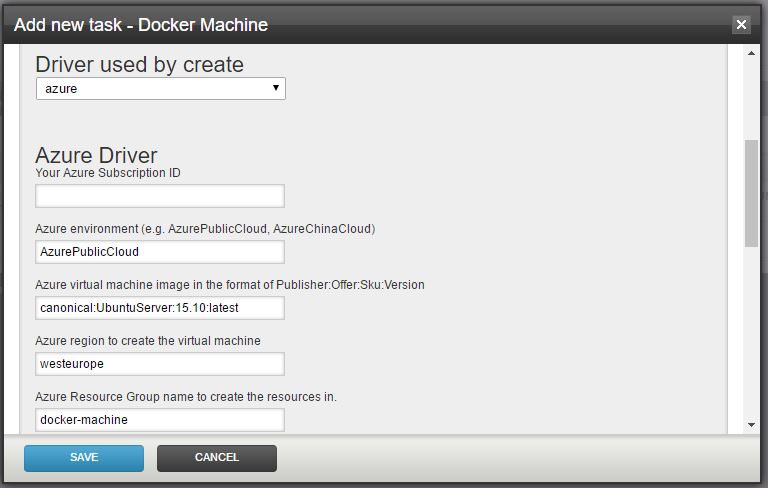Cancel adding the new task

tap(217, 458)
